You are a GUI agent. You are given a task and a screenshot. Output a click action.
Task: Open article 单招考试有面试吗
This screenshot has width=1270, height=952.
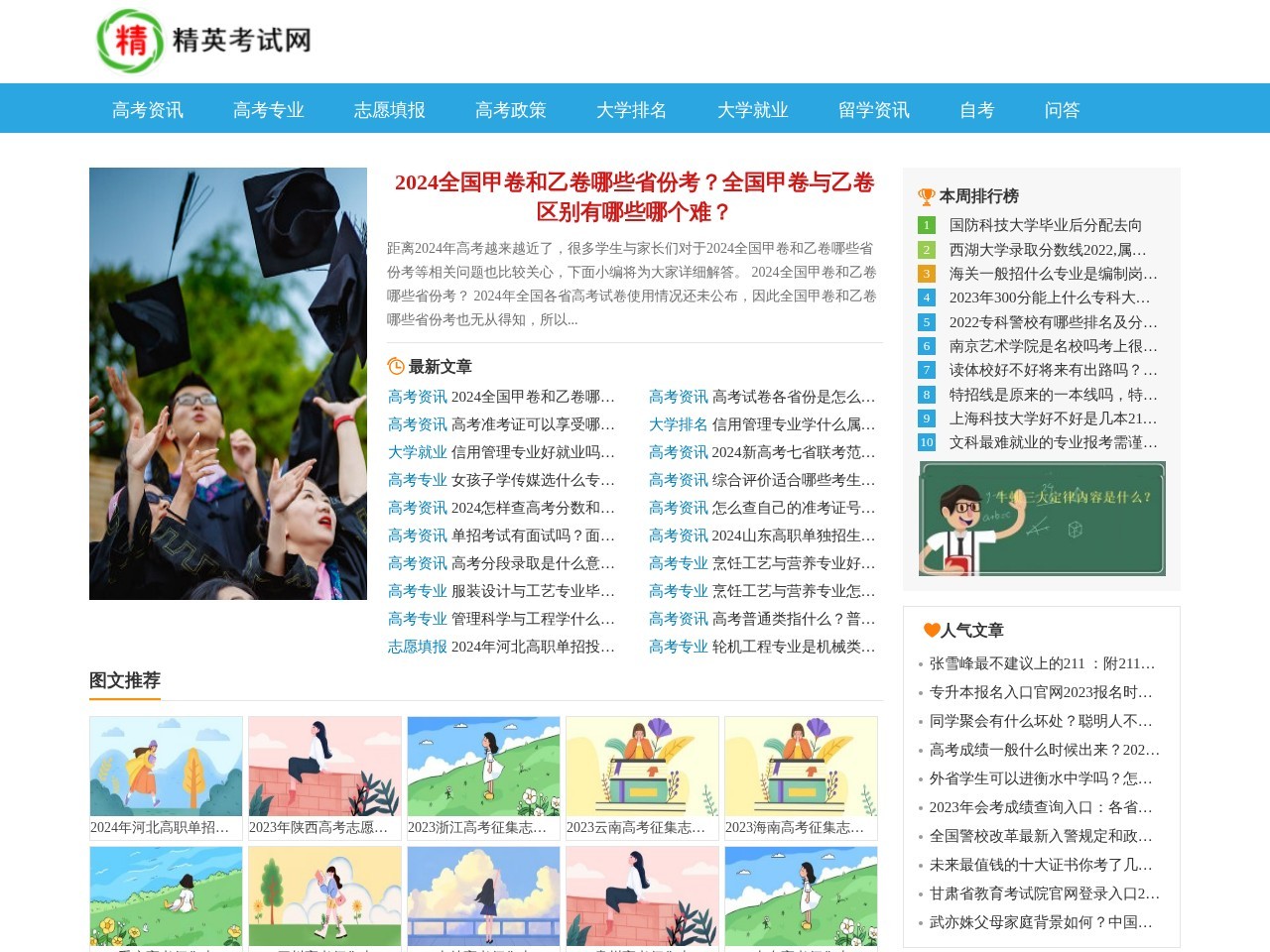pyautogui.click(x=533, y=535)
